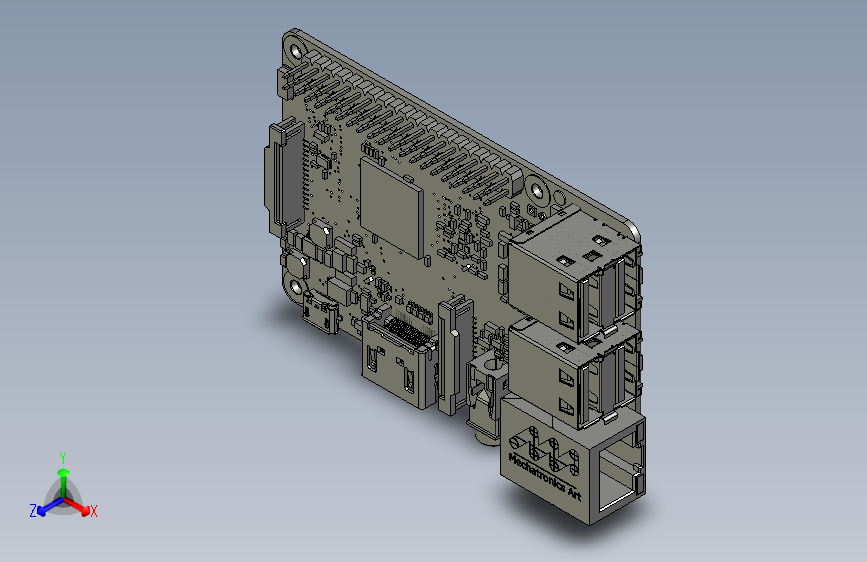Viewport: 867px width, 562px height.
Task: Select the top-left mounting hole of the board
Action: click(x=296, y=52)
